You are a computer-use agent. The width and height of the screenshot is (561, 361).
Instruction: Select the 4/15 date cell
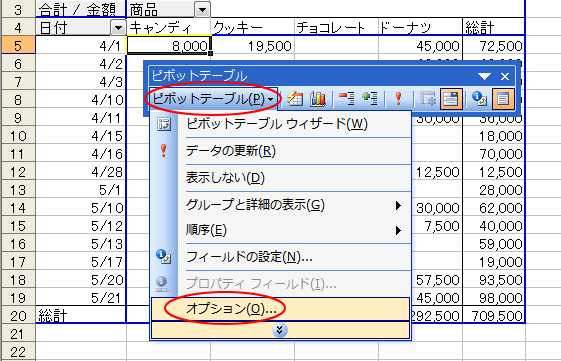click(x=81, y=136)
